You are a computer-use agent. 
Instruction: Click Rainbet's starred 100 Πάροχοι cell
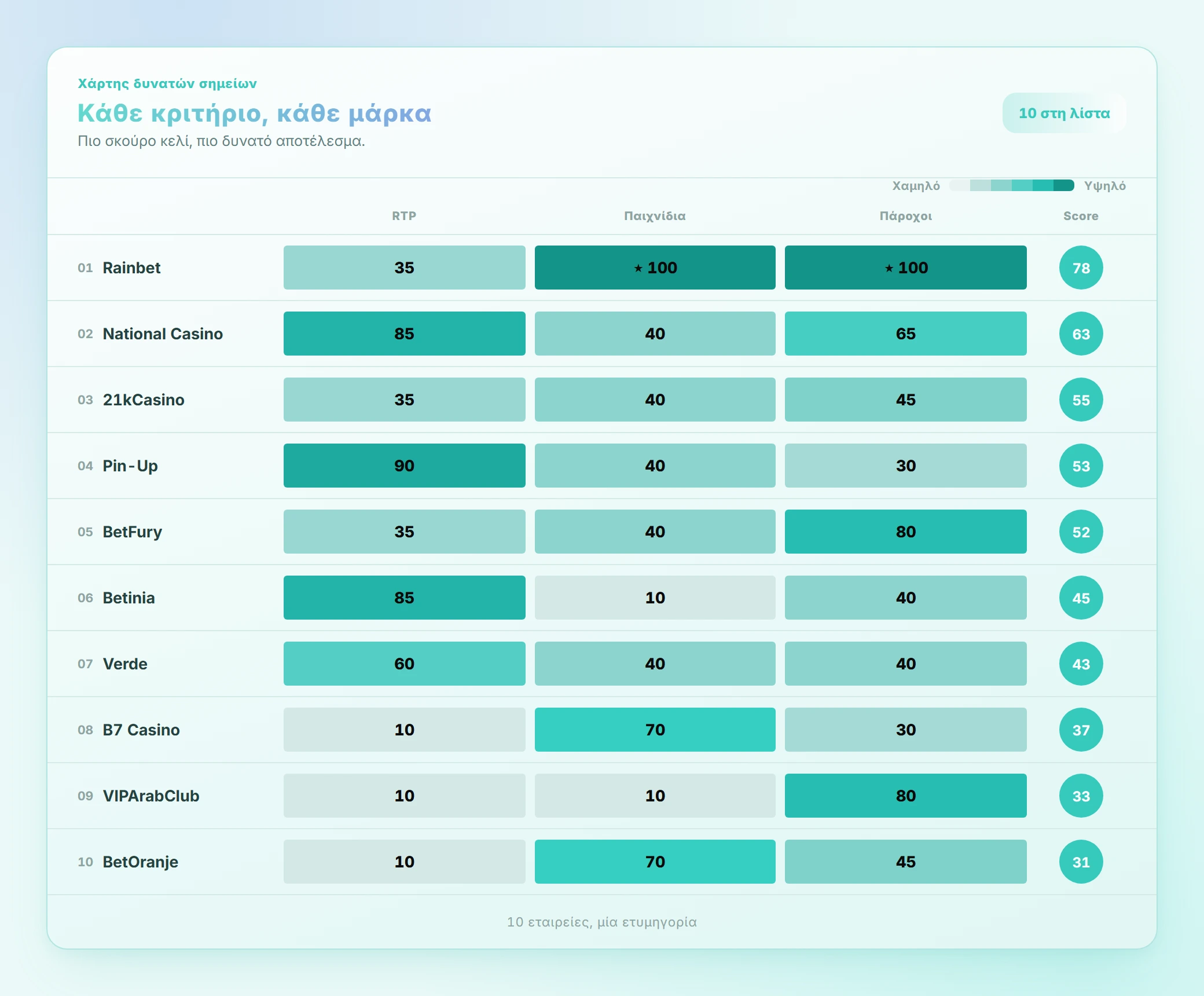coord(905,268)
